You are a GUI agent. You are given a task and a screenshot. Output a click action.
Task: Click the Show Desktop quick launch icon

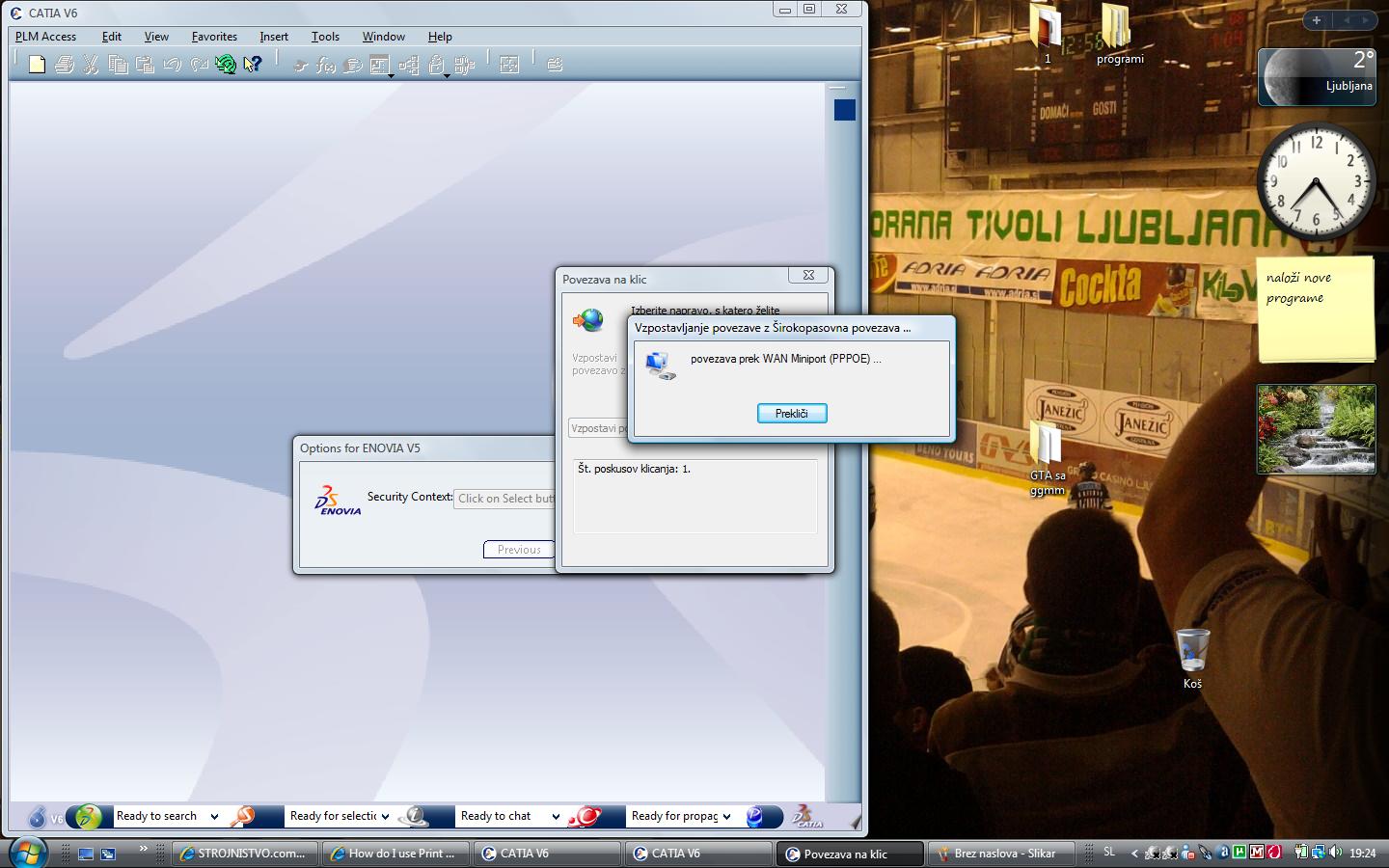click(x=87, y=854)
